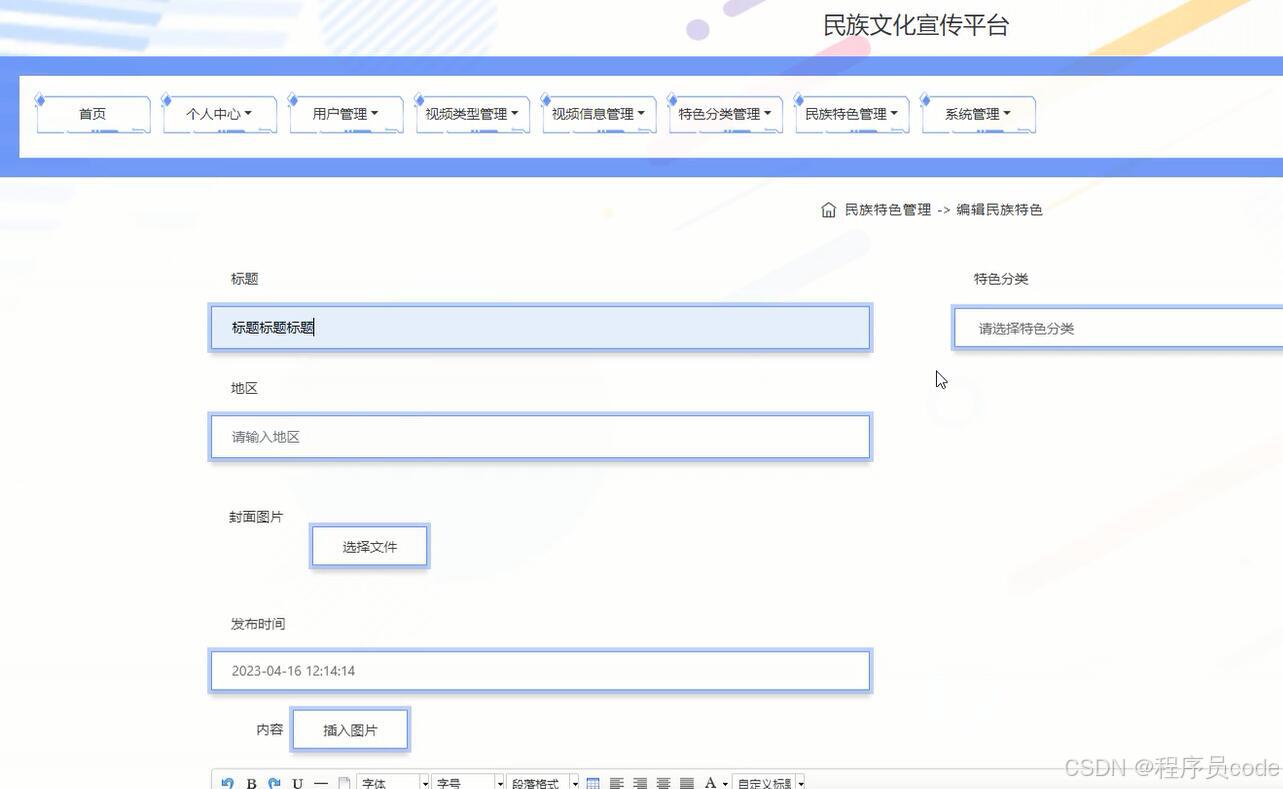Click the Undo icon in the editor toolbar

click(227, 783)
